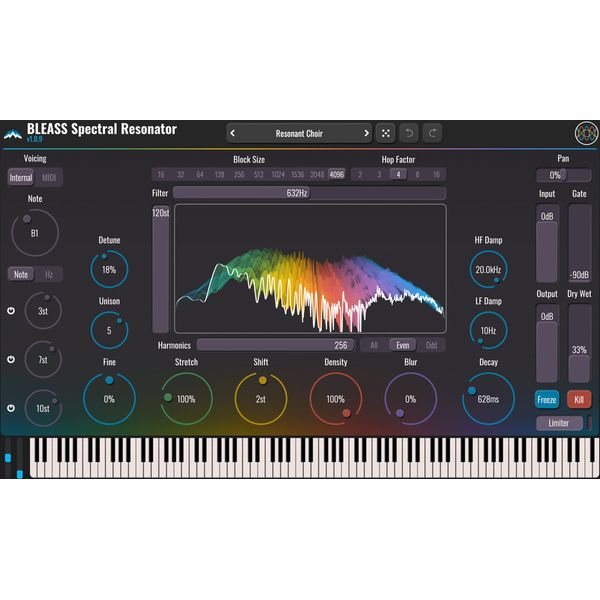Select previous preset arrow
Screen dimensions: 600x600
point(232,133)
